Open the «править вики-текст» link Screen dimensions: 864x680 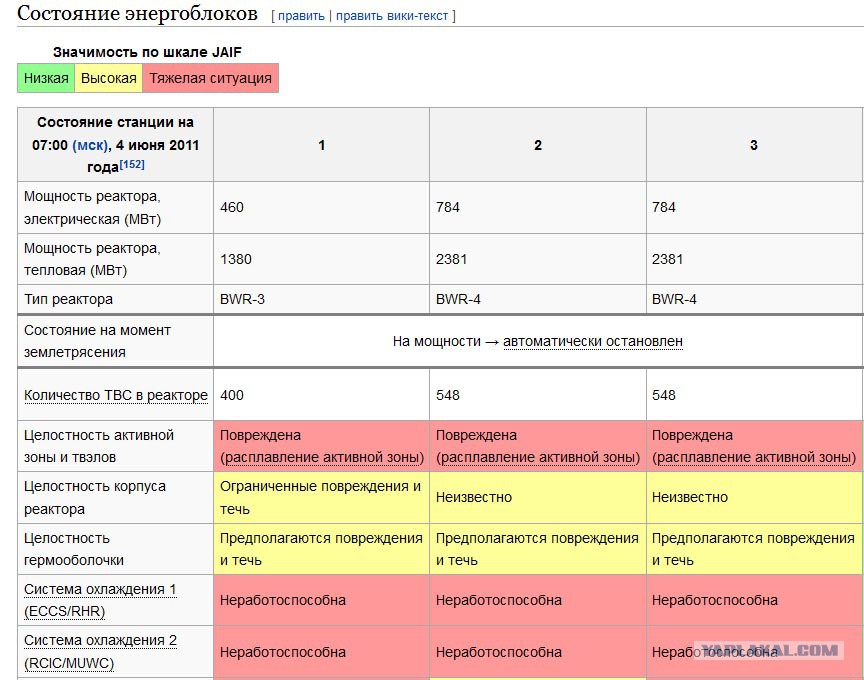[x=392, y=16]
